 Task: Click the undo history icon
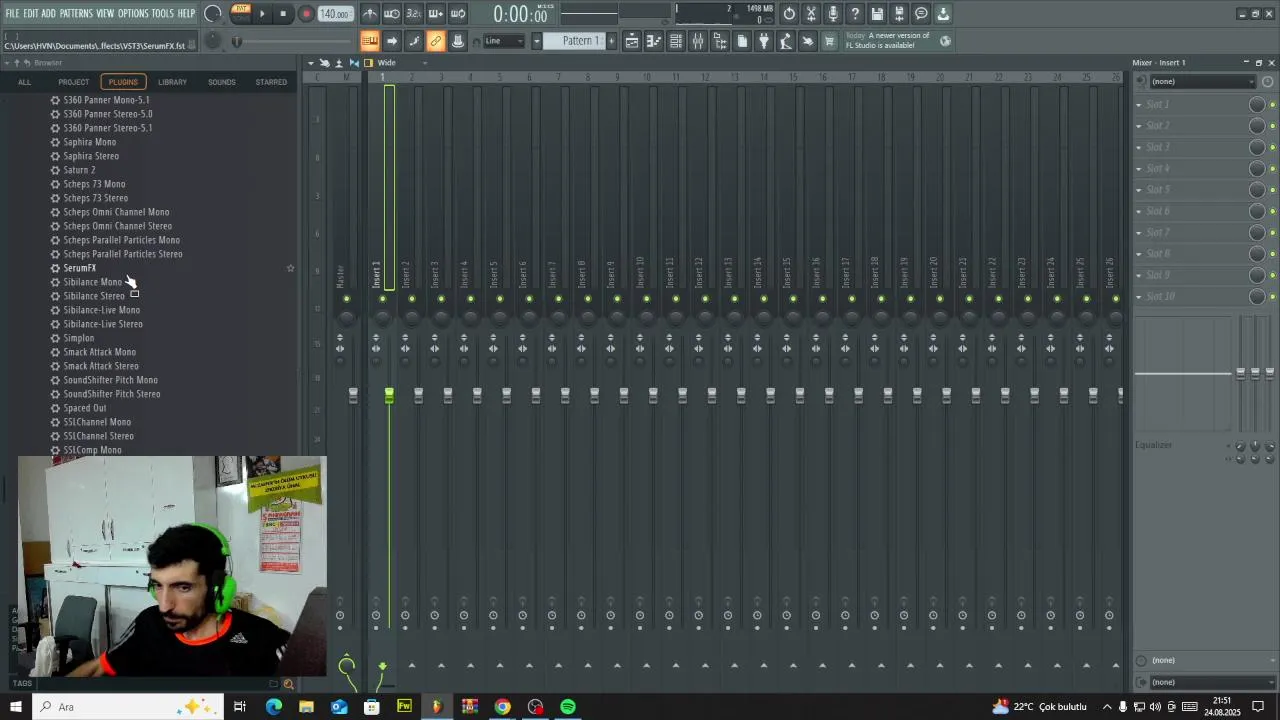pyautogui.click(x=789, y=14)
